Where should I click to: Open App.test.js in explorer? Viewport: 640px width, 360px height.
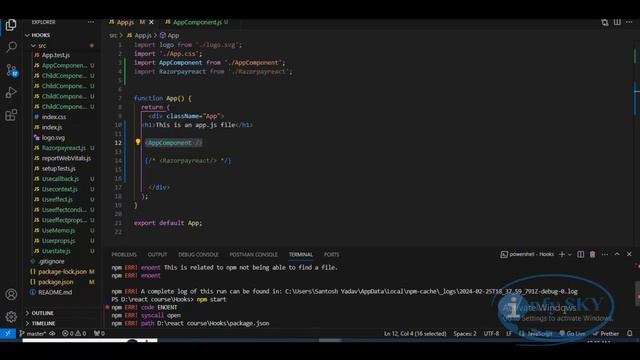coord(56,55)
